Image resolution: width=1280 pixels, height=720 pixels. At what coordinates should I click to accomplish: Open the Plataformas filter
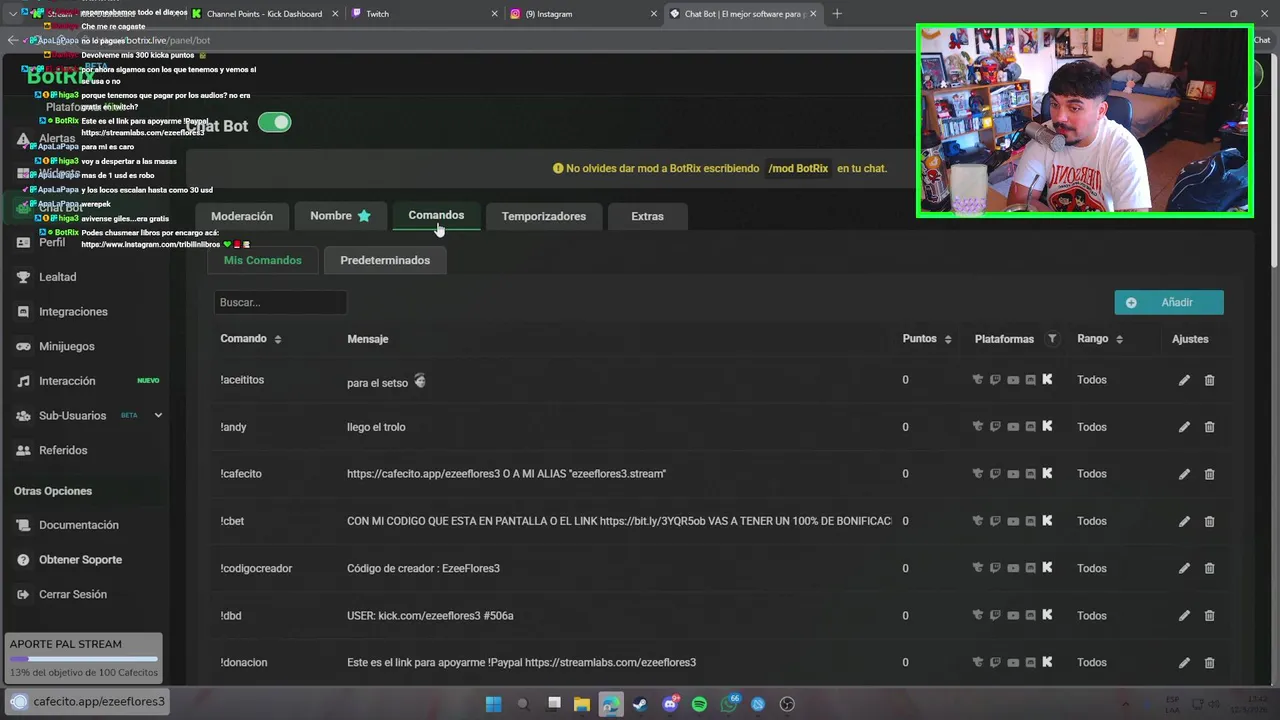(x=1052, y=339)
